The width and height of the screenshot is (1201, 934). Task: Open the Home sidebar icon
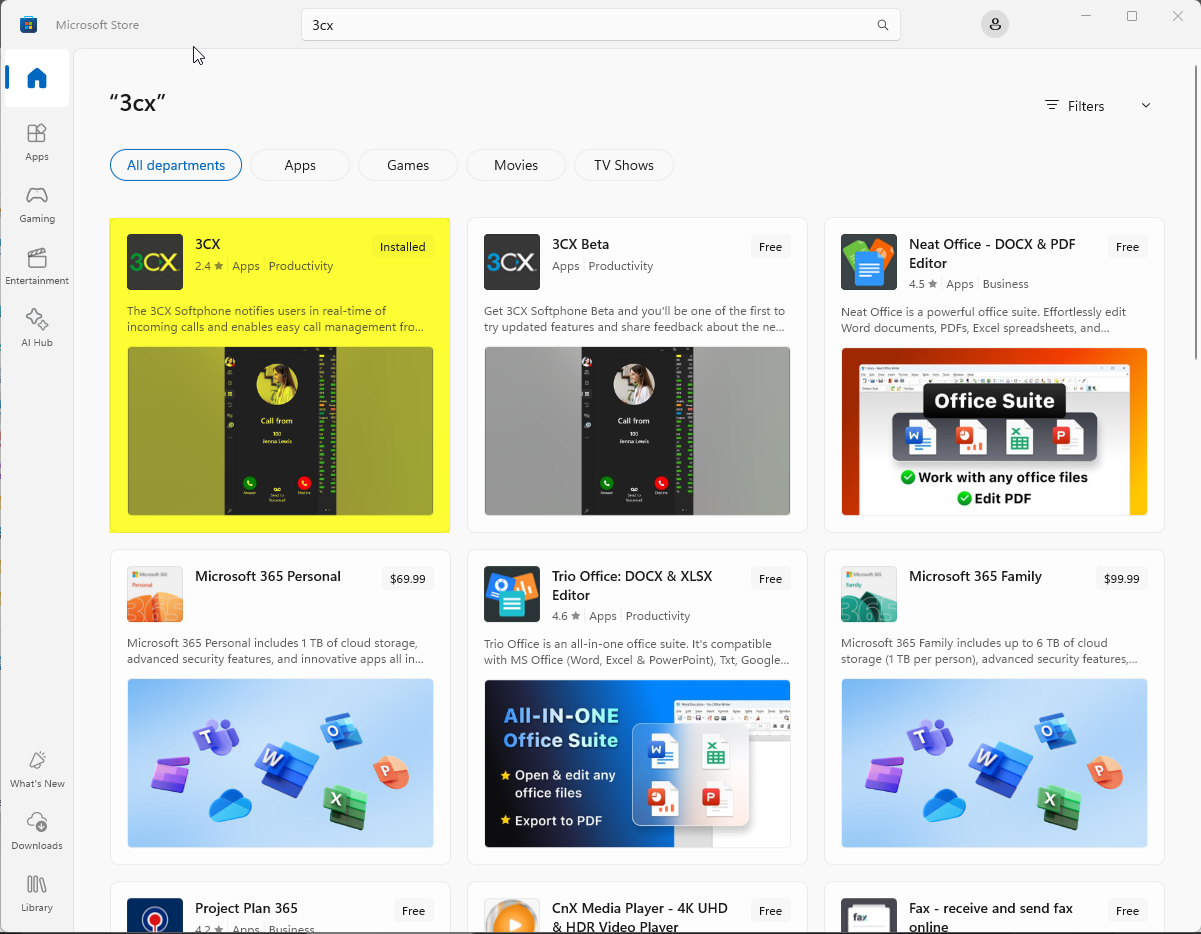click(x=37, y=78)
